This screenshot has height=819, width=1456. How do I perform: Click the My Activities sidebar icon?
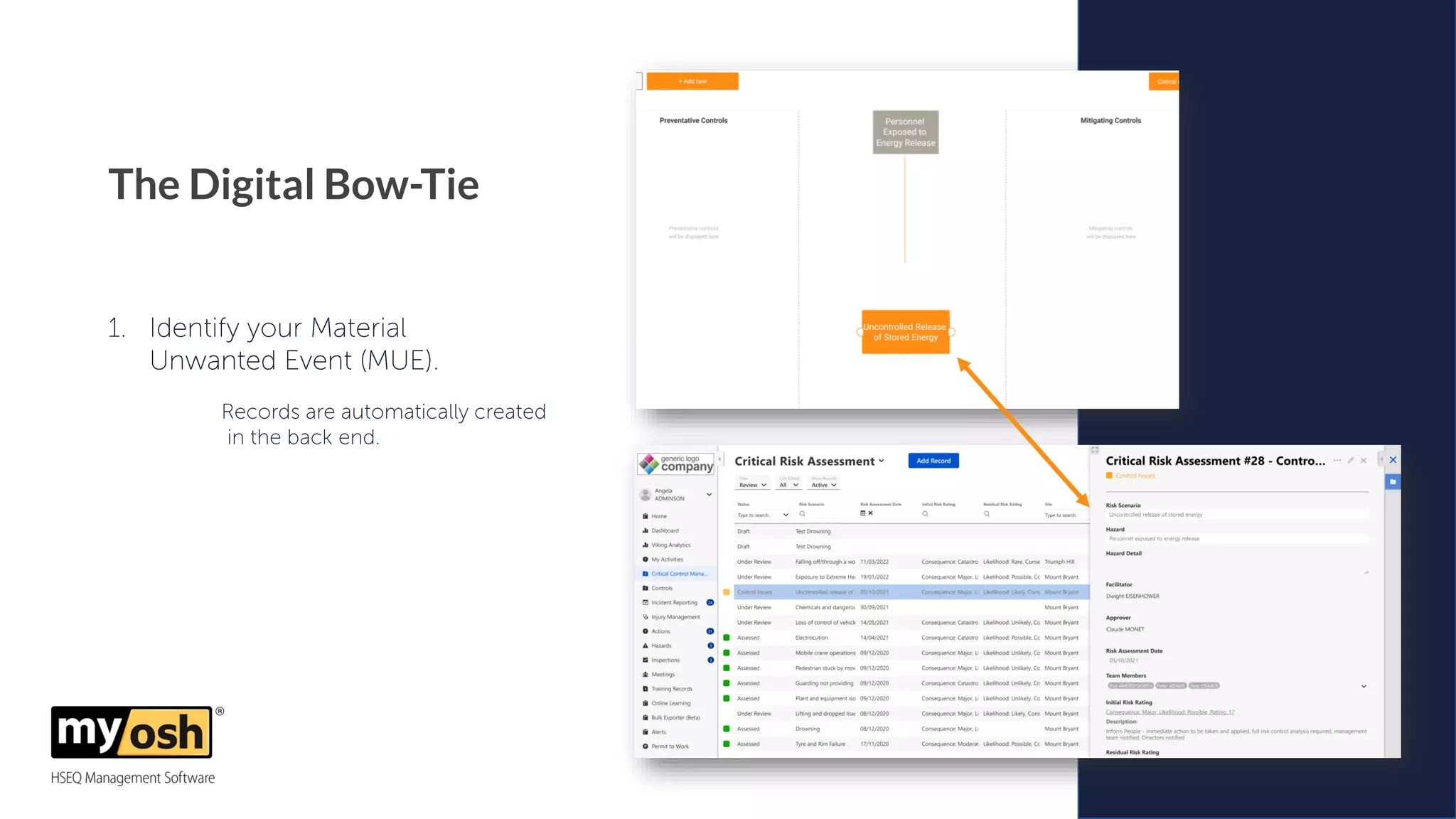[646, 560]
